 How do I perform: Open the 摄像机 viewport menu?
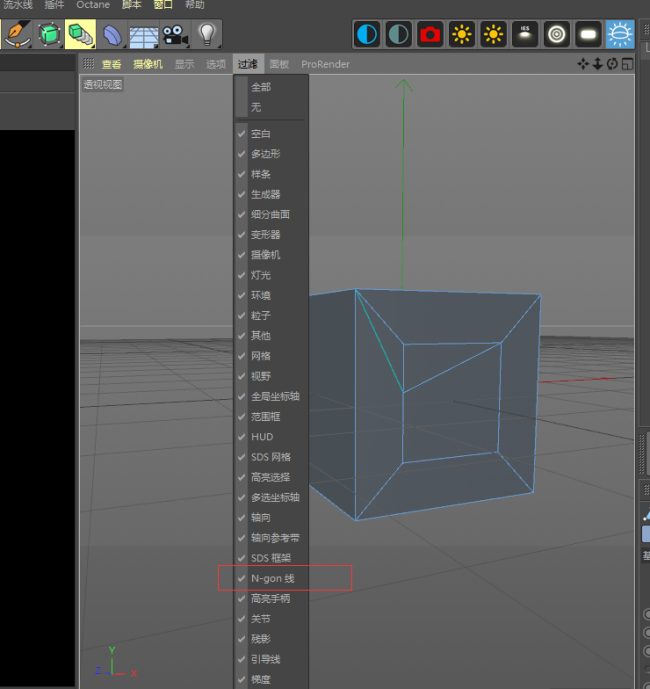click(148, 64)
